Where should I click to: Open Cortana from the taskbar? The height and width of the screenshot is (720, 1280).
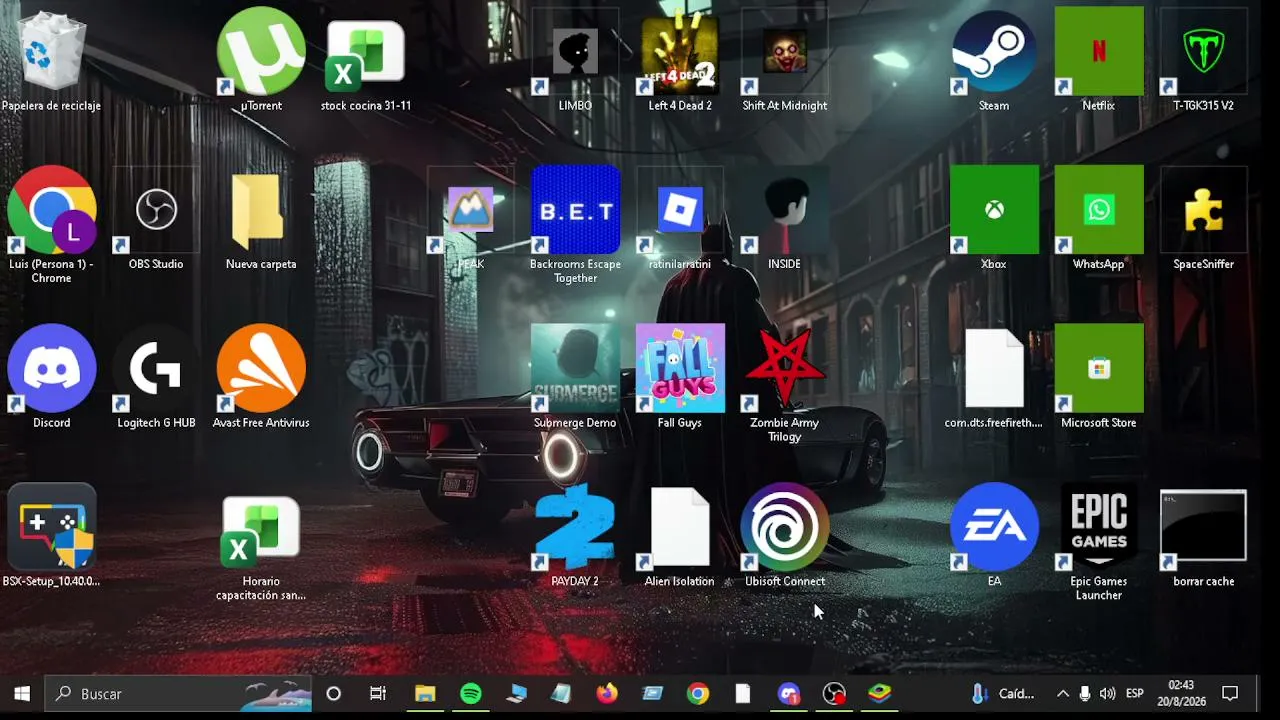coord(334,694)
